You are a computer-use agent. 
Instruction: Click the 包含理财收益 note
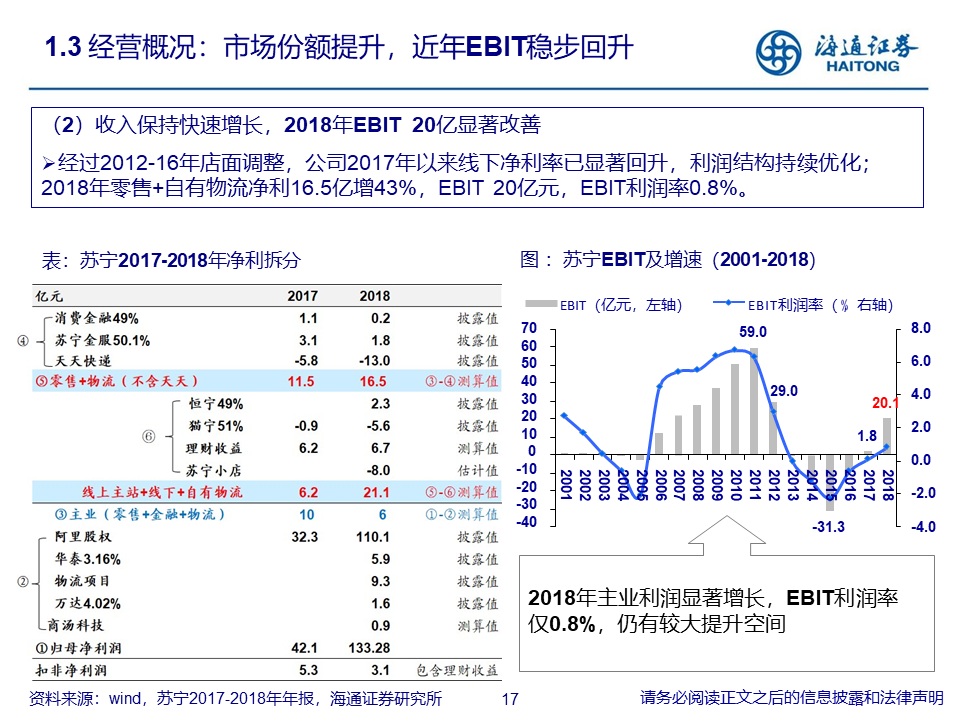click(457, 670)
